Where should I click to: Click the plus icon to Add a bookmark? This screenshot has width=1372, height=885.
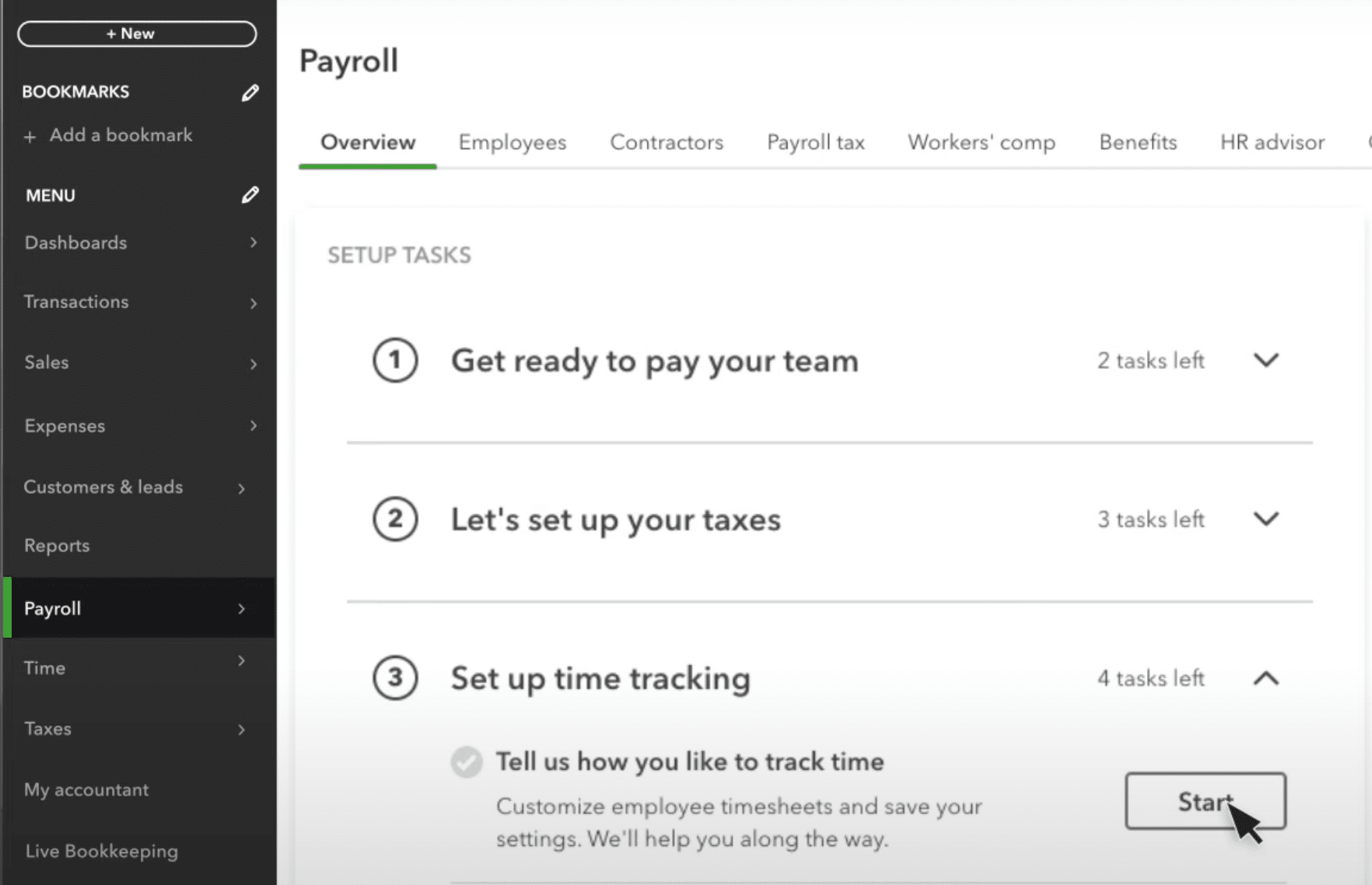30,136
